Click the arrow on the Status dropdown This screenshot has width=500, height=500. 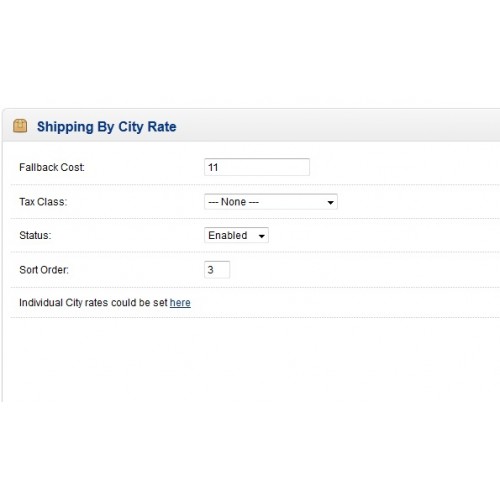tap(262, 236)
